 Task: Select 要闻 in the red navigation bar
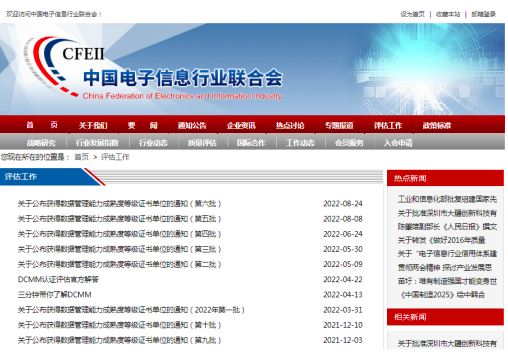click(x=142, y=125)
